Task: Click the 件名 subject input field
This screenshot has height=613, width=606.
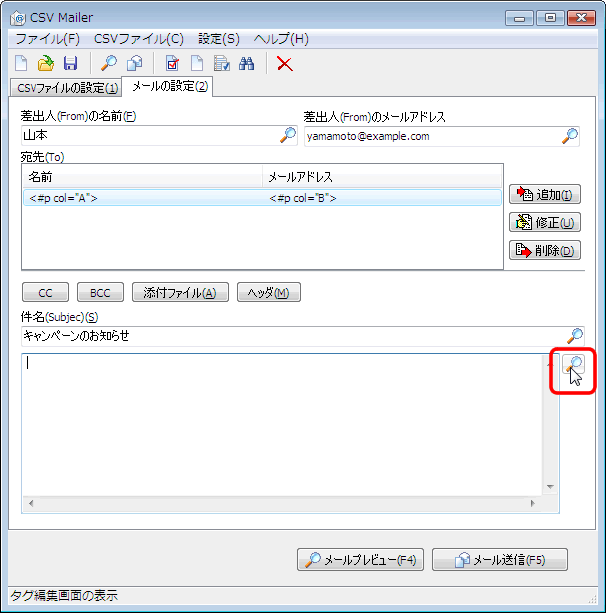Action: [290, 336]
